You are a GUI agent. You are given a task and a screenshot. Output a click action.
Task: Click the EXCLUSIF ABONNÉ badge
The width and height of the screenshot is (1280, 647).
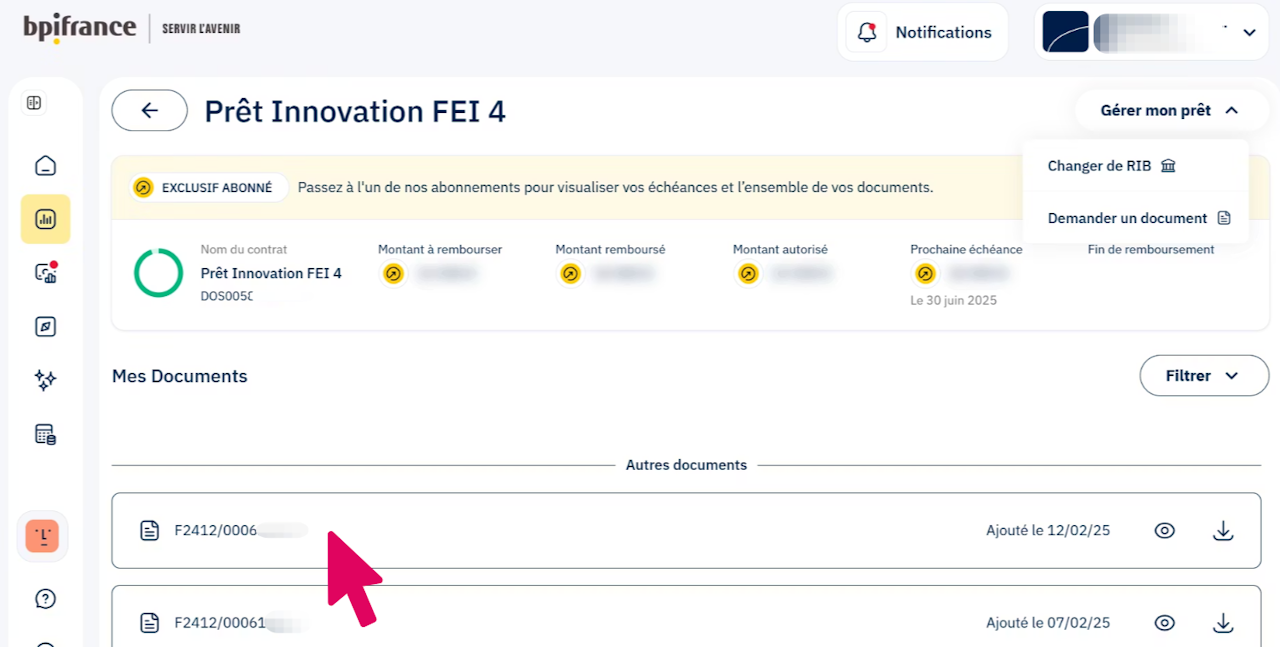pyautogui.click(x=208, y=188)
